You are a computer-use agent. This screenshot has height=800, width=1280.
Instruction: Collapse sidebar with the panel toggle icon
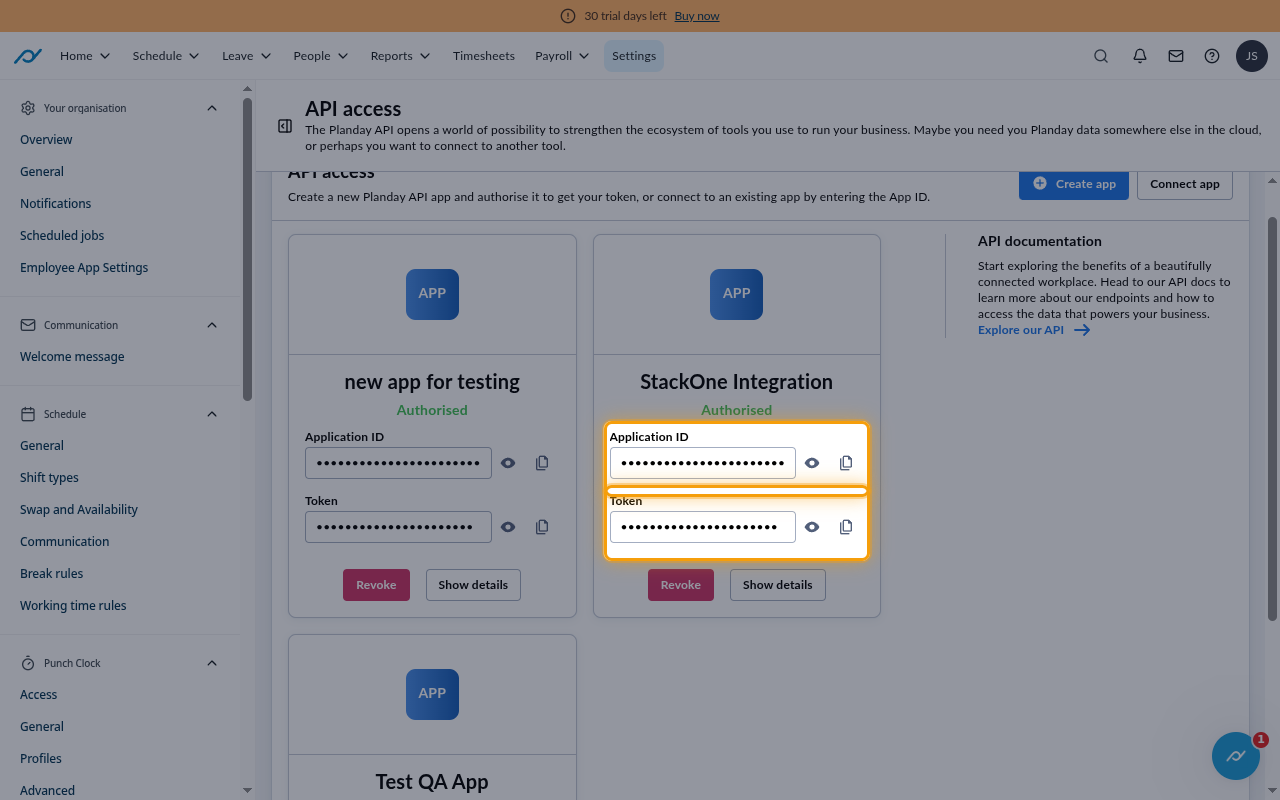click(285, 126)
